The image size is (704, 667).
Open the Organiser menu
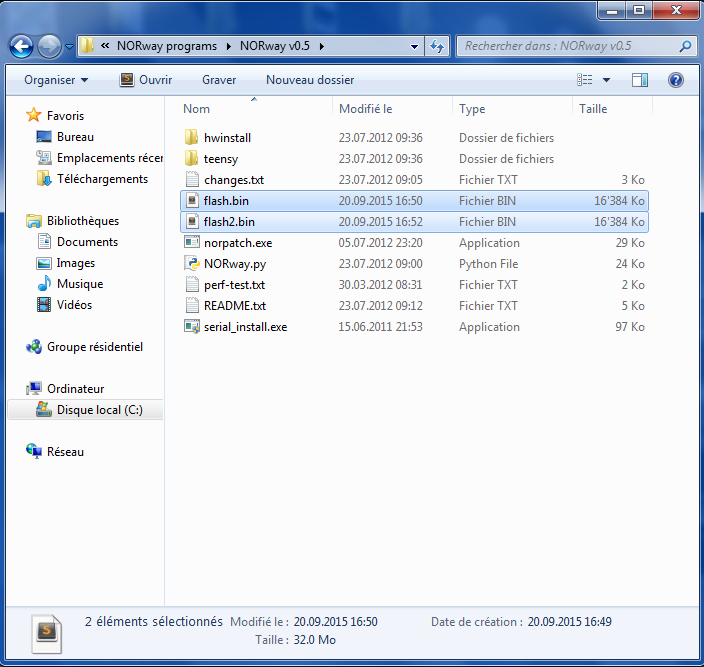point(56,80)
